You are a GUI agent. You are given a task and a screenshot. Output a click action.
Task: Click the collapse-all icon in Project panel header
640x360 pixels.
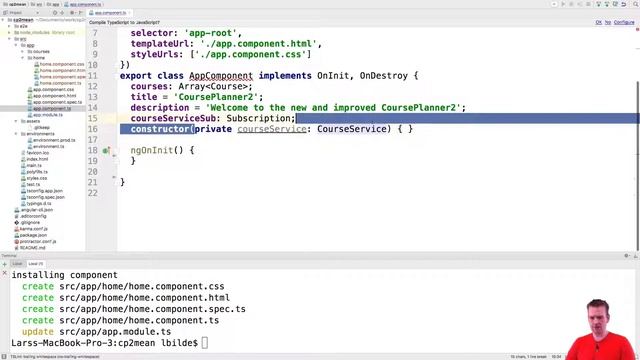(62, 13)
